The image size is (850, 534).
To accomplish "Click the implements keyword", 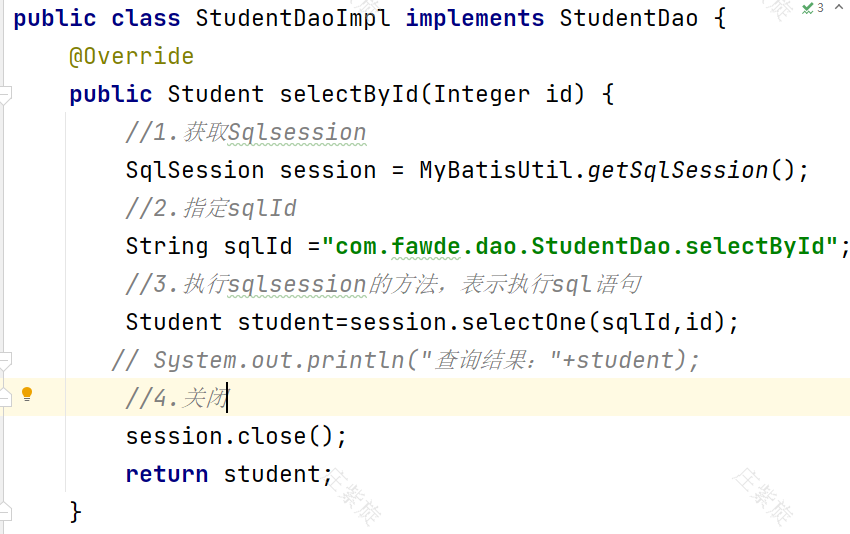I will (x=475, y=18).
